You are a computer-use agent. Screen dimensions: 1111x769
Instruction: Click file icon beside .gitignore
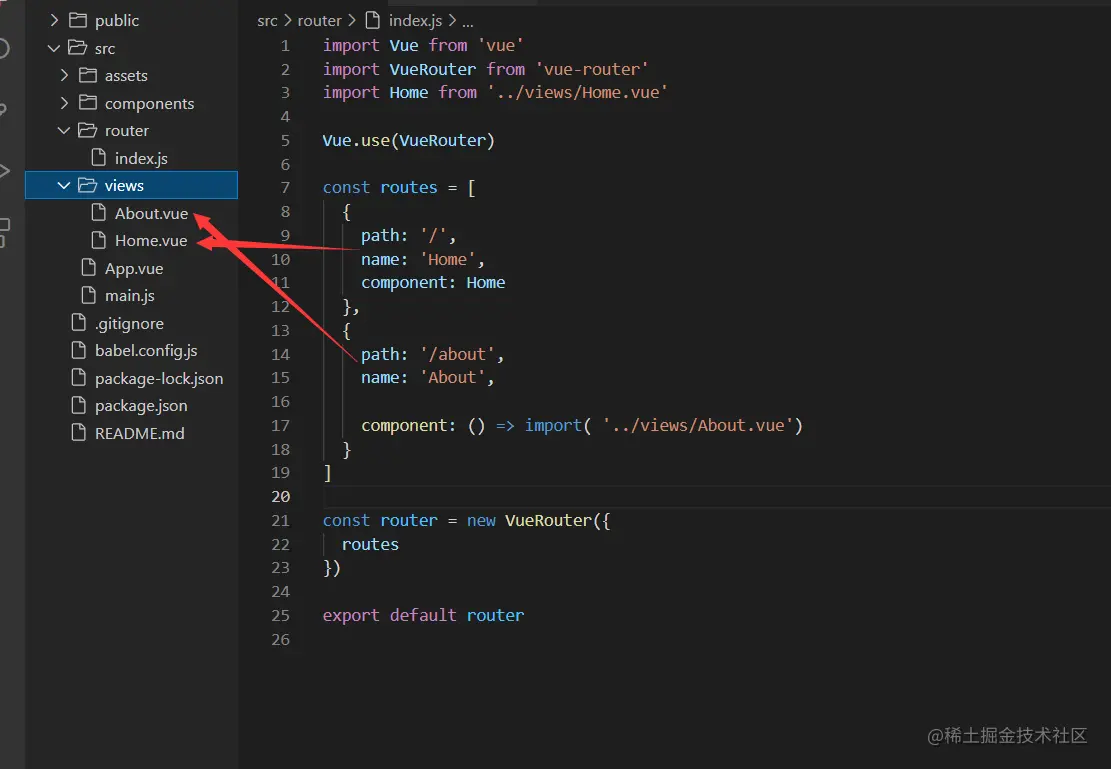click(x=79, y=322)
